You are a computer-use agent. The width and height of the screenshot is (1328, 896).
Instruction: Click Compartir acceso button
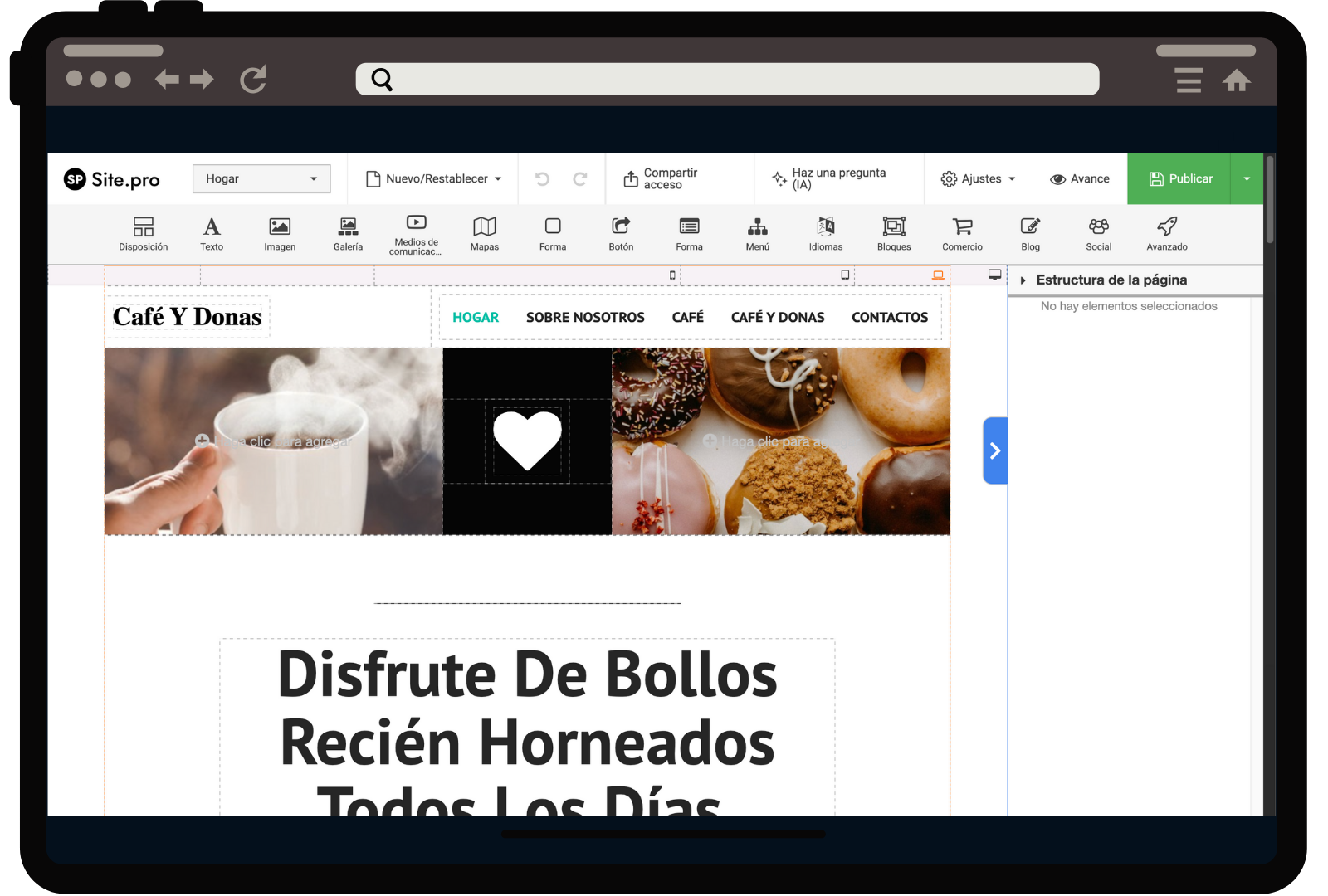(x=661, y=179)
